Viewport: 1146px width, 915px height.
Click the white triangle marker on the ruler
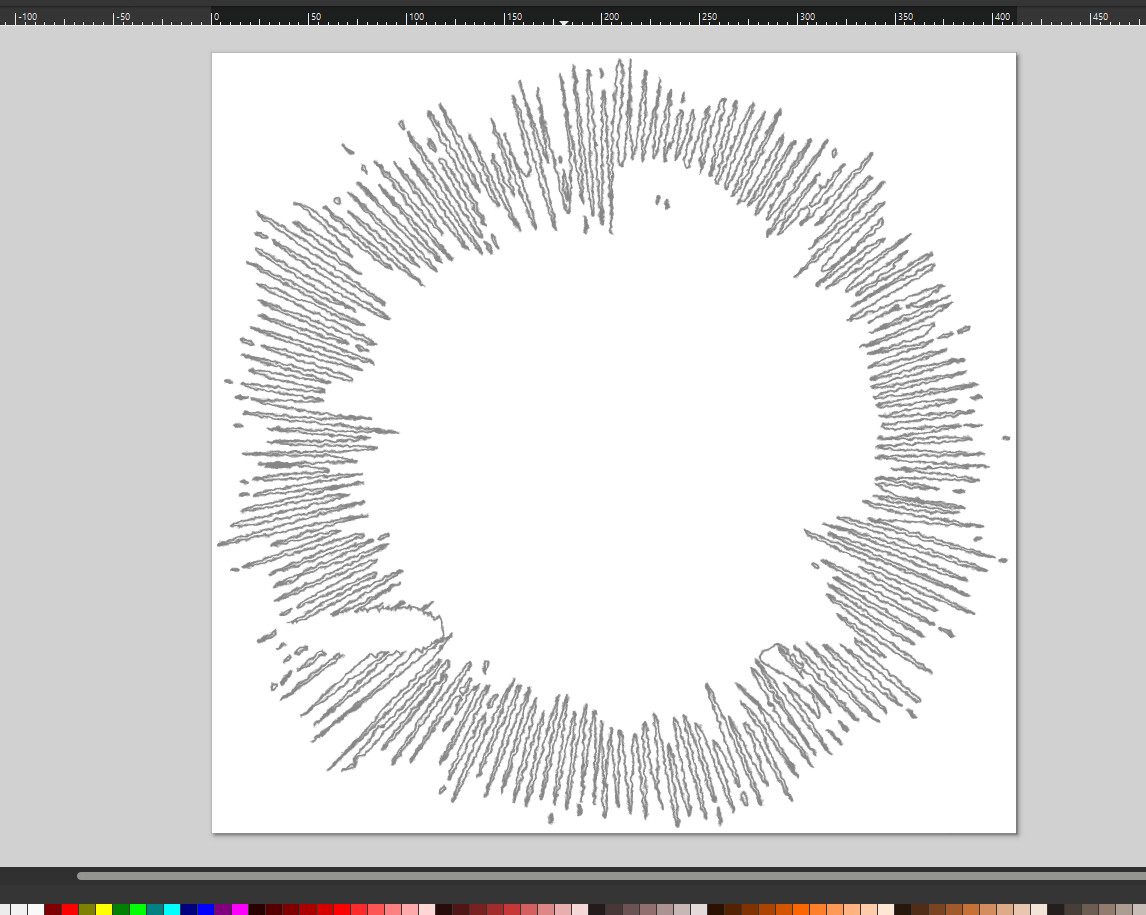564,23
